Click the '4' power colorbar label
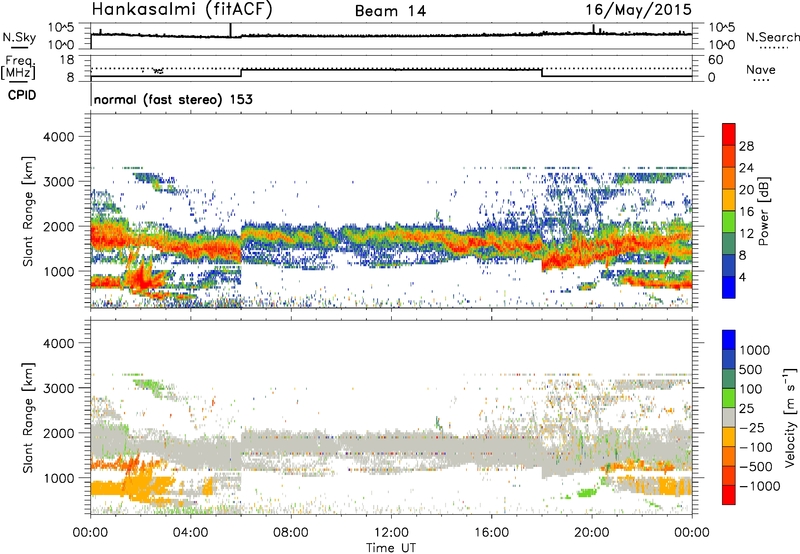800x554 pixels. click(x=743, y=277)
